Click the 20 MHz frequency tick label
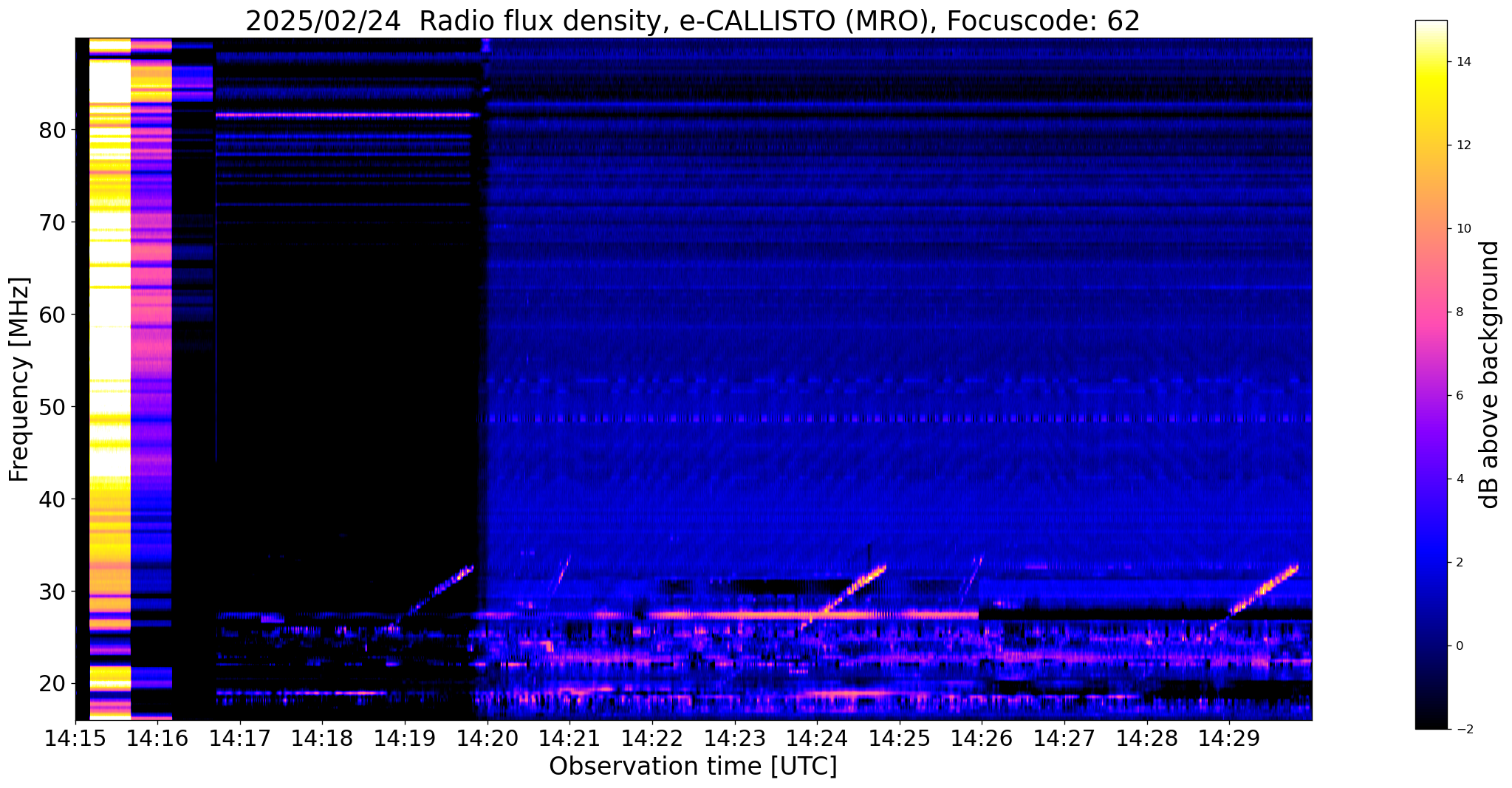1512x788 pixels. 52,684
